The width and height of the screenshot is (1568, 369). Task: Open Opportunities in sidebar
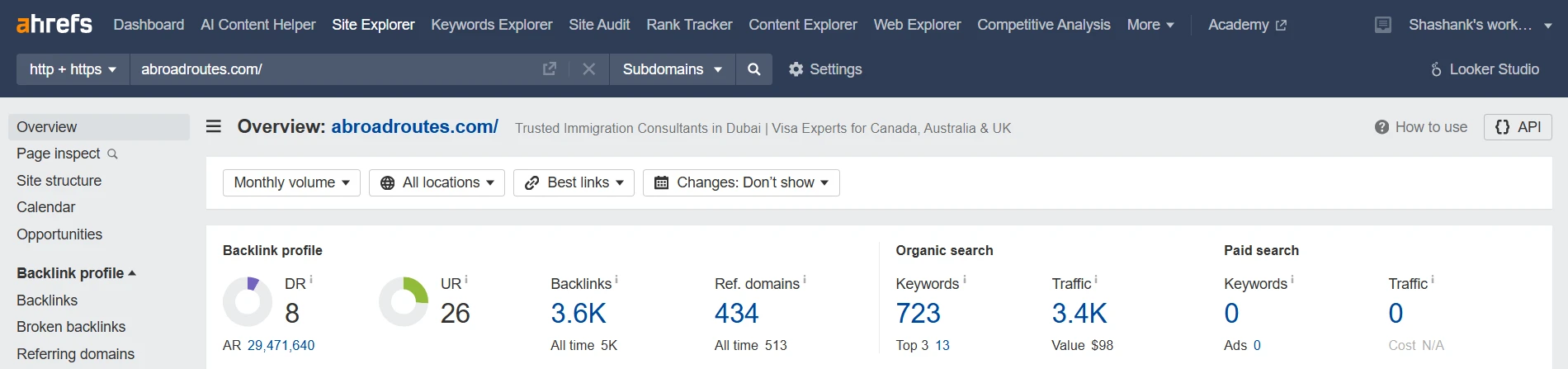pos(59,234)
